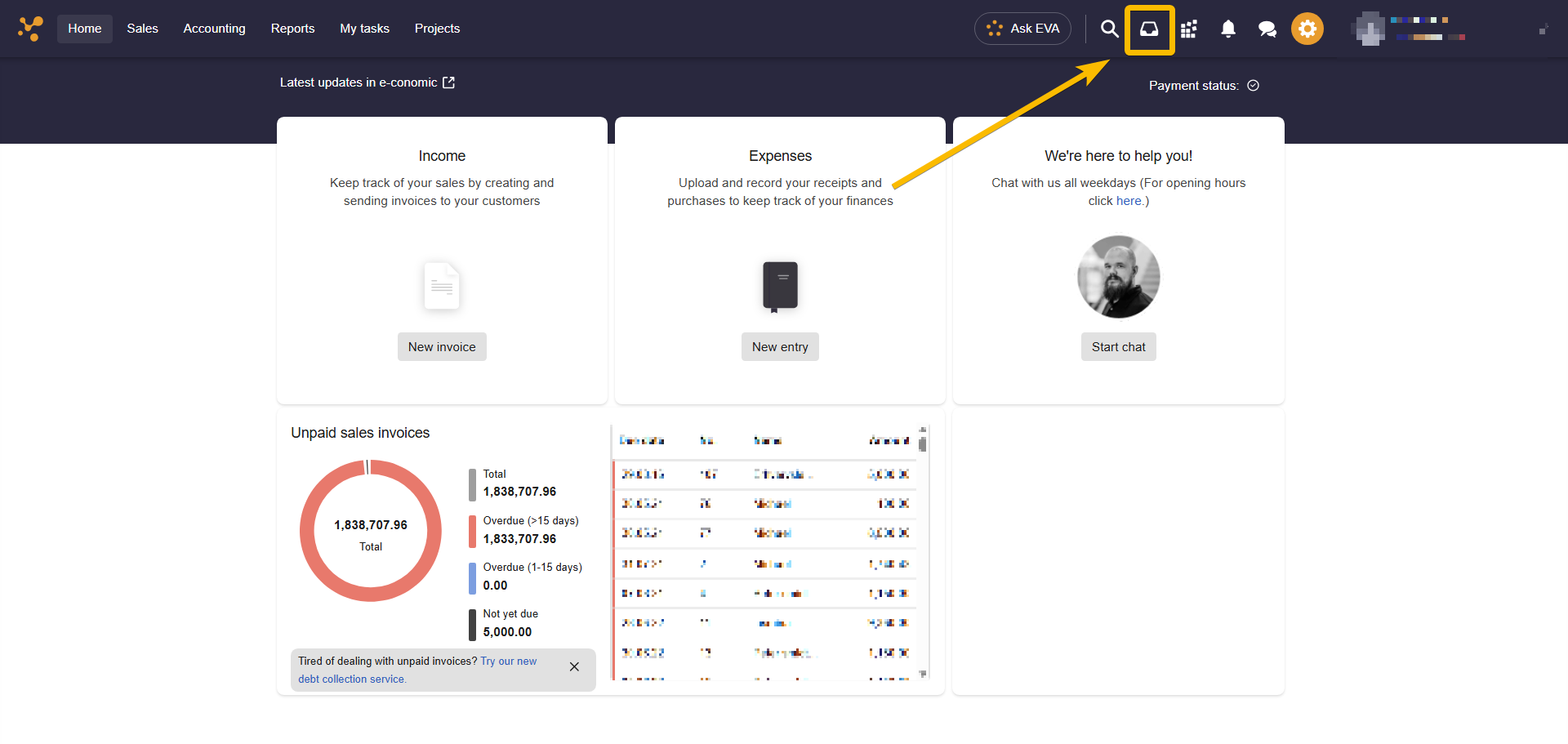Open the user account avatar
Screen dimensions: 1568x744
pyautogui.click(x=1370, y=29)
